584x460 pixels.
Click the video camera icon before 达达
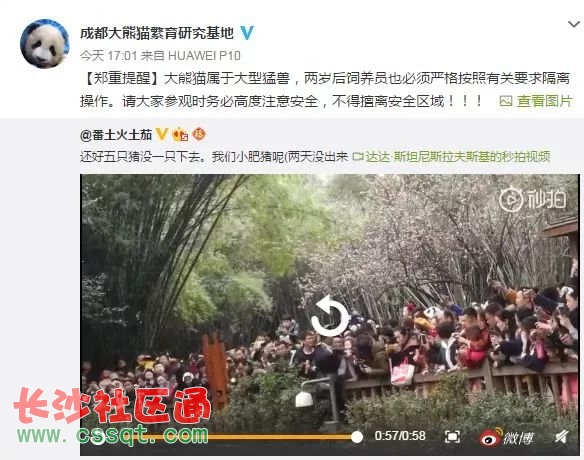coord(358,157)
